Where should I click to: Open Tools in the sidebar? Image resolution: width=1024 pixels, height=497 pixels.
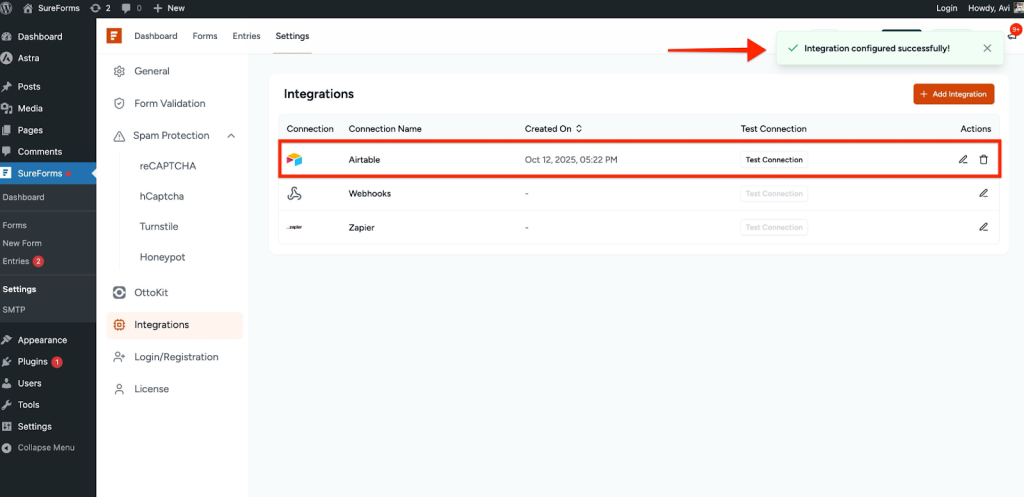(x=28, y=405)
